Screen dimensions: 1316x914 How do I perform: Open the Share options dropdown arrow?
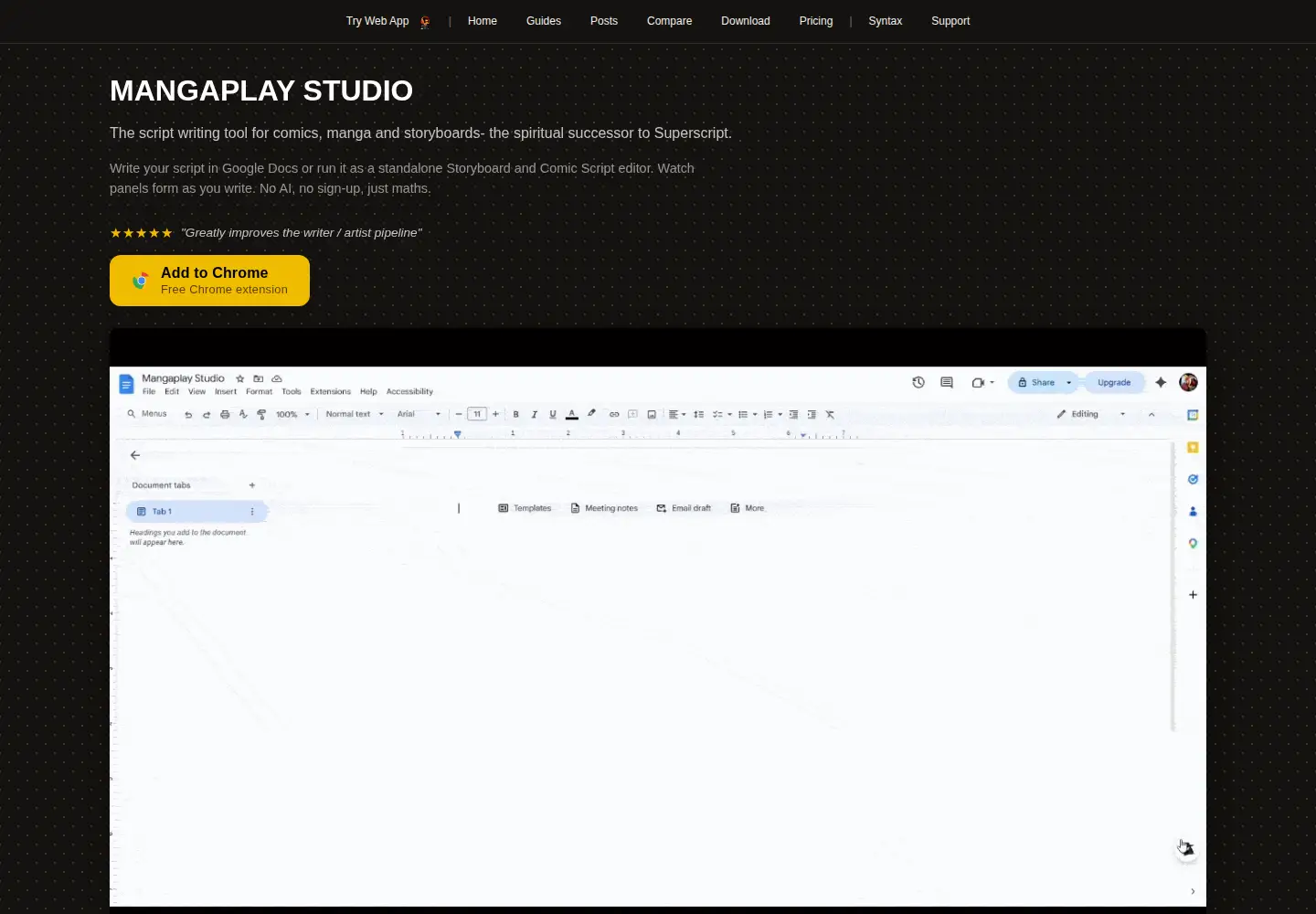point(1069,383)
